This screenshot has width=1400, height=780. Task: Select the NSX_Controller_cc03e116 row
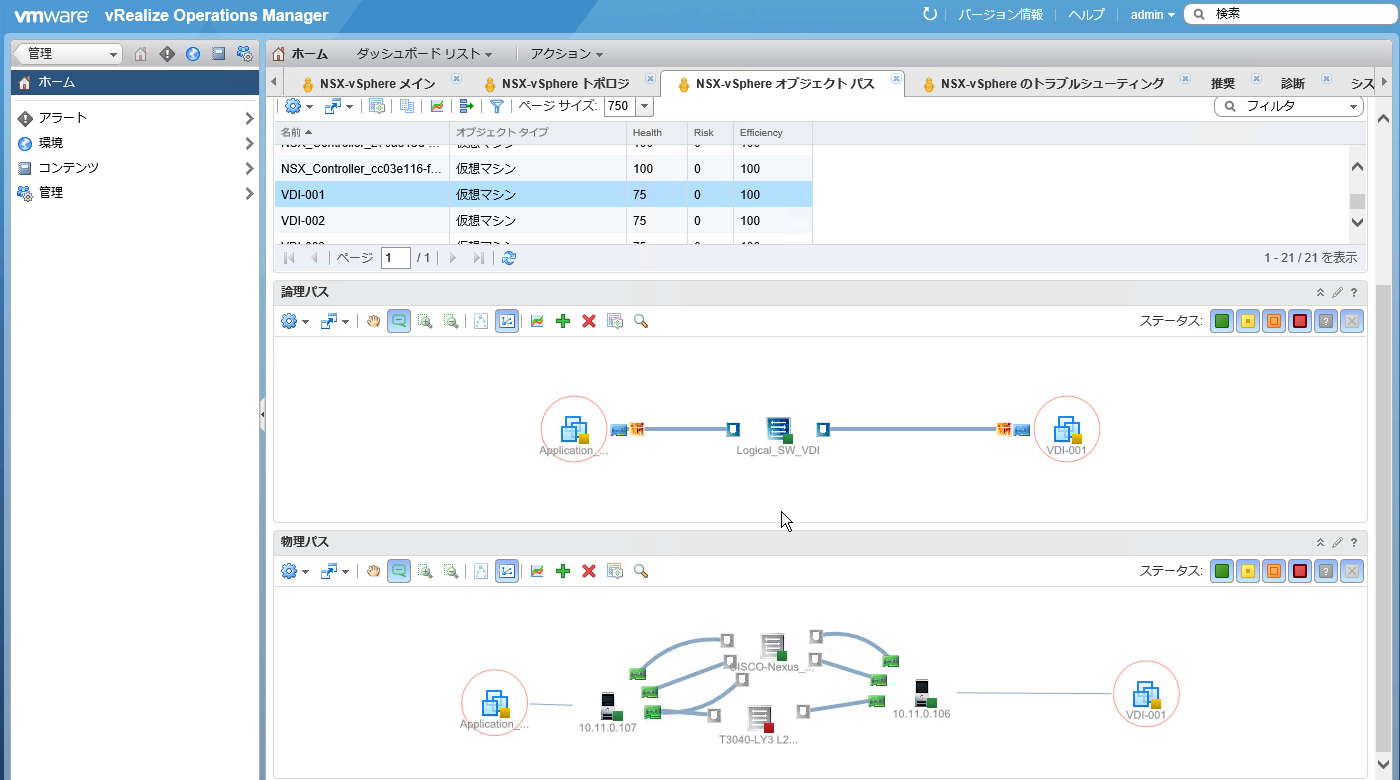point(543,169)
